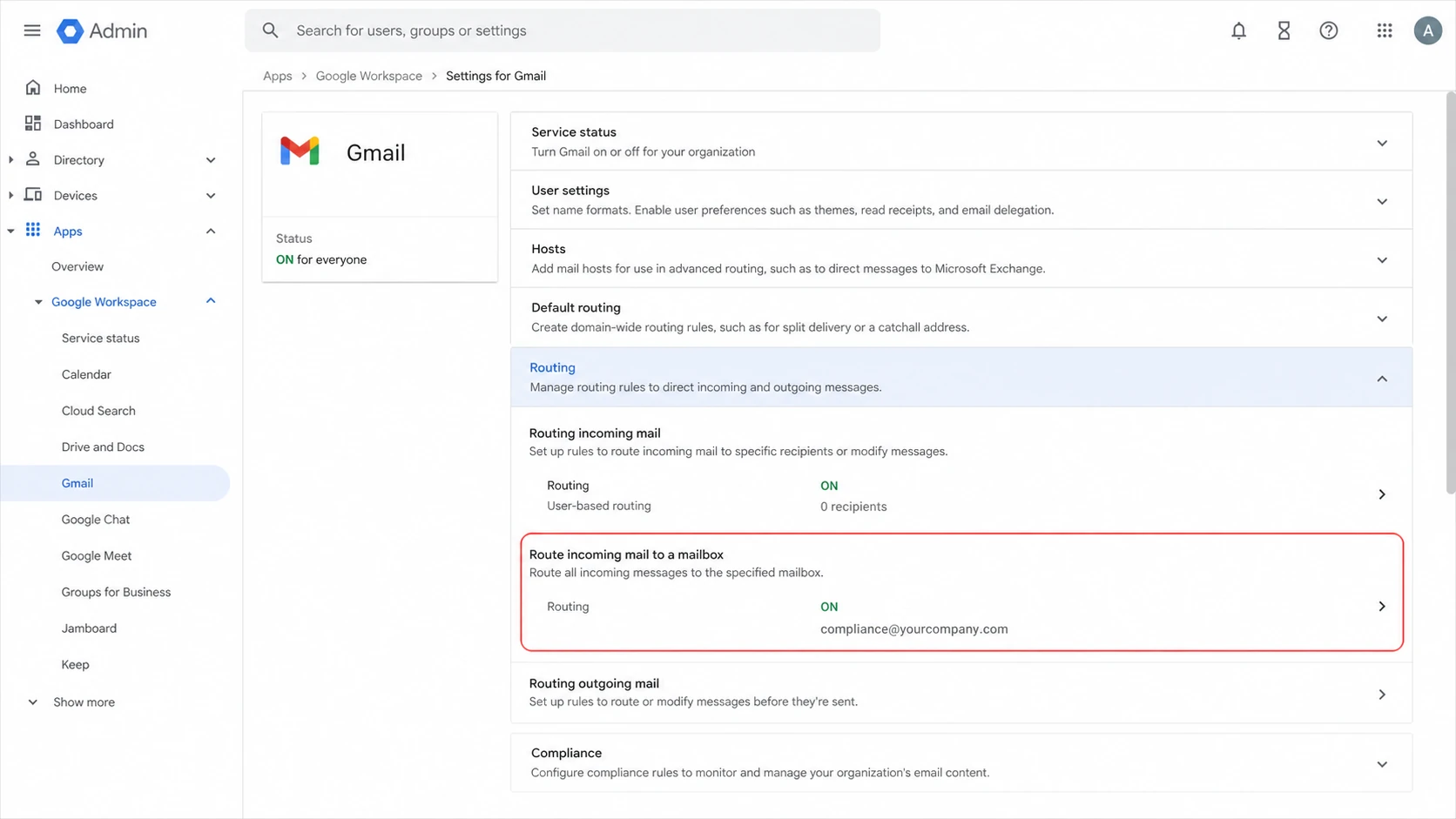Collapse Google Workspace with its up chevron
1456x819 pixels.
[x=211, y=301]
